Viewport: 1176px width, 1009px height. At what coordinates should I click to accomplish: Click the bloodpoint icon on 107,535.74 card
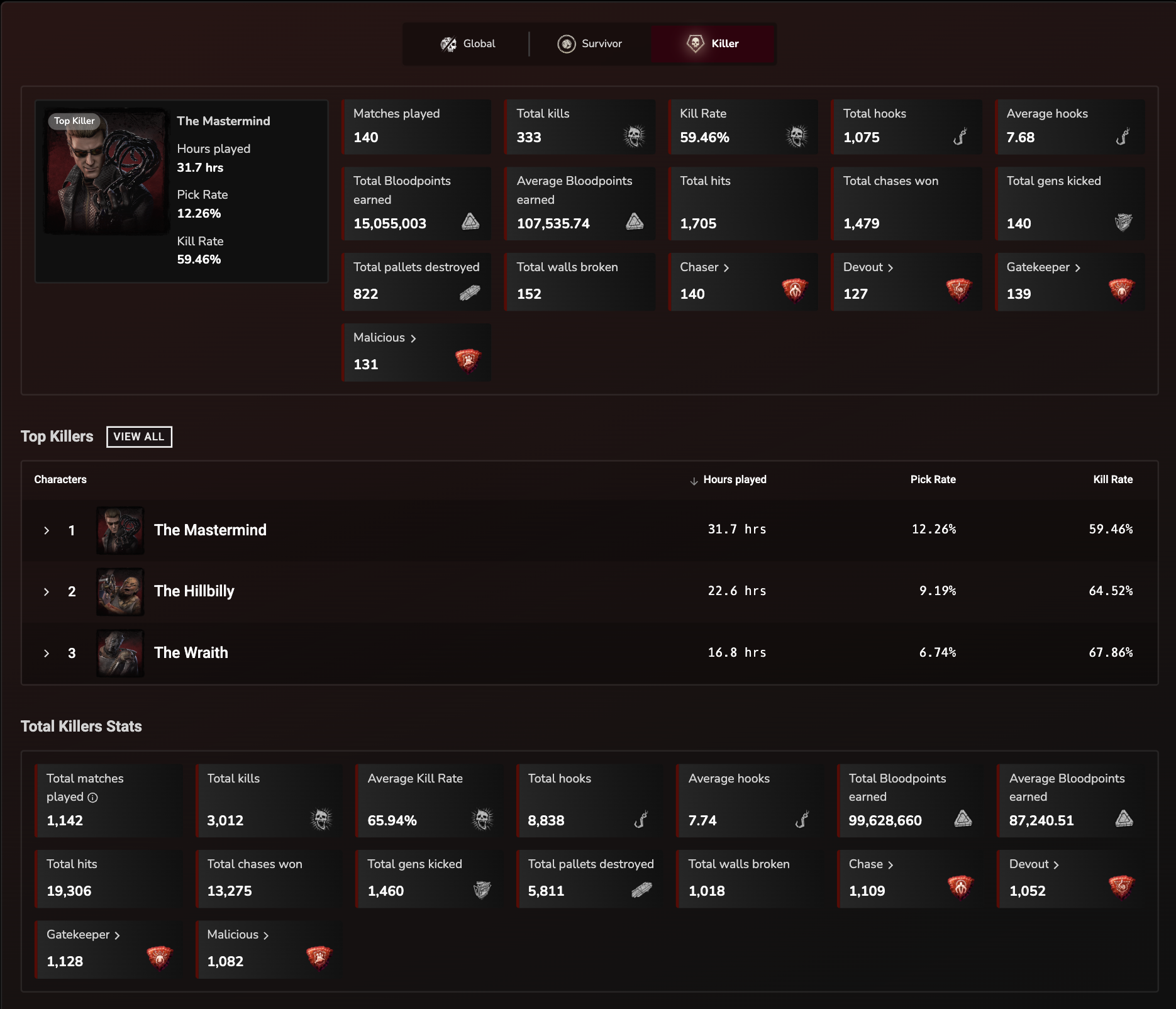coord(635,221)
